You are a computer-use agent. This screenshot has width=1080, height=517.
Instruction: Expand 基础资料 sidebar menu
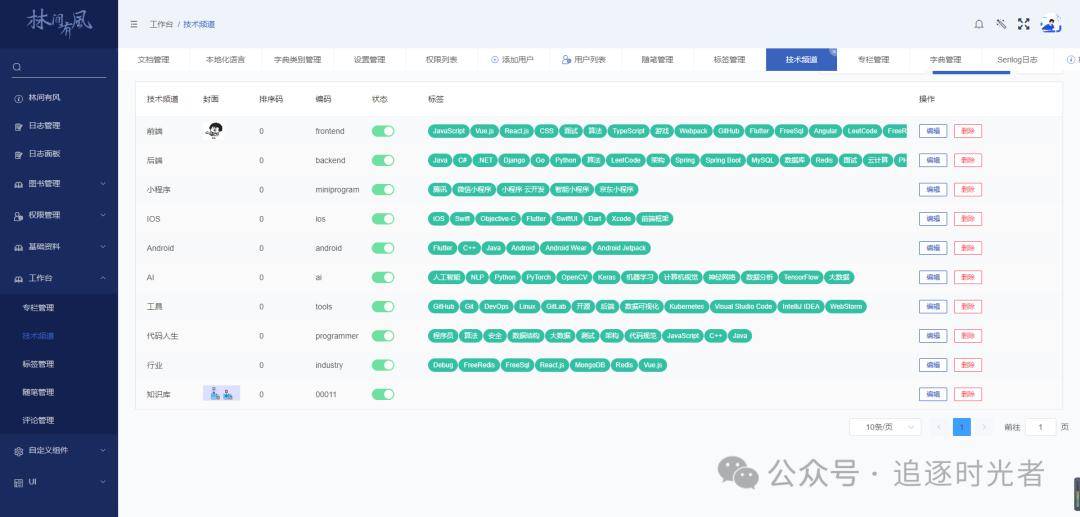[59, 246]
